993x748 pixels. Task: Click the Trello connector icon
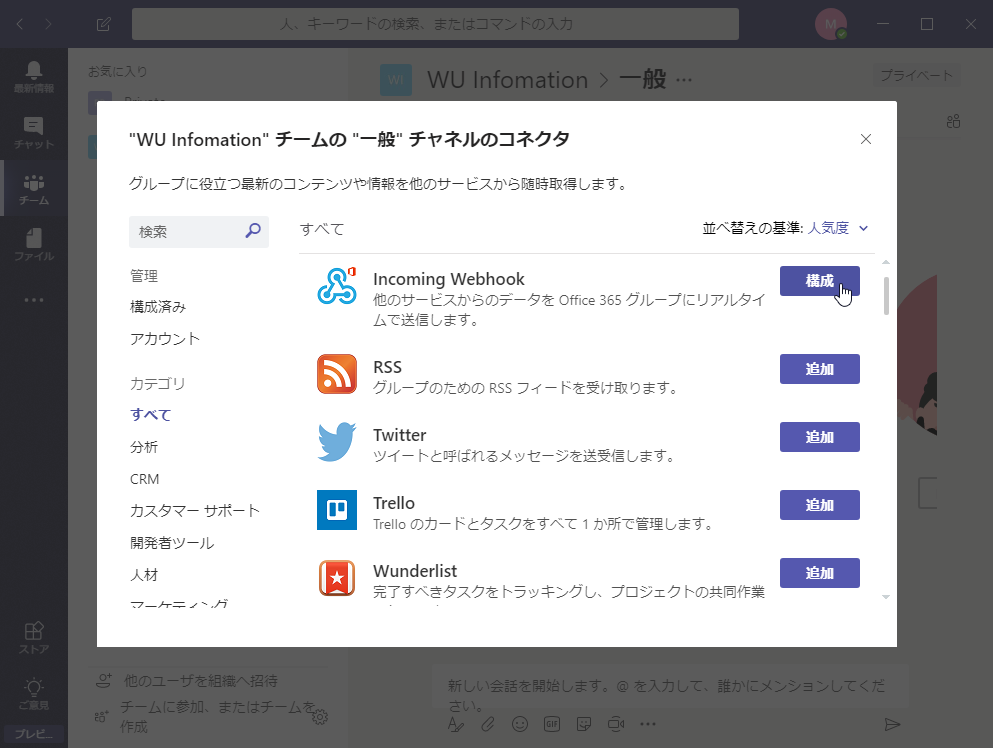pyautogui.click(x=337, y=510)
